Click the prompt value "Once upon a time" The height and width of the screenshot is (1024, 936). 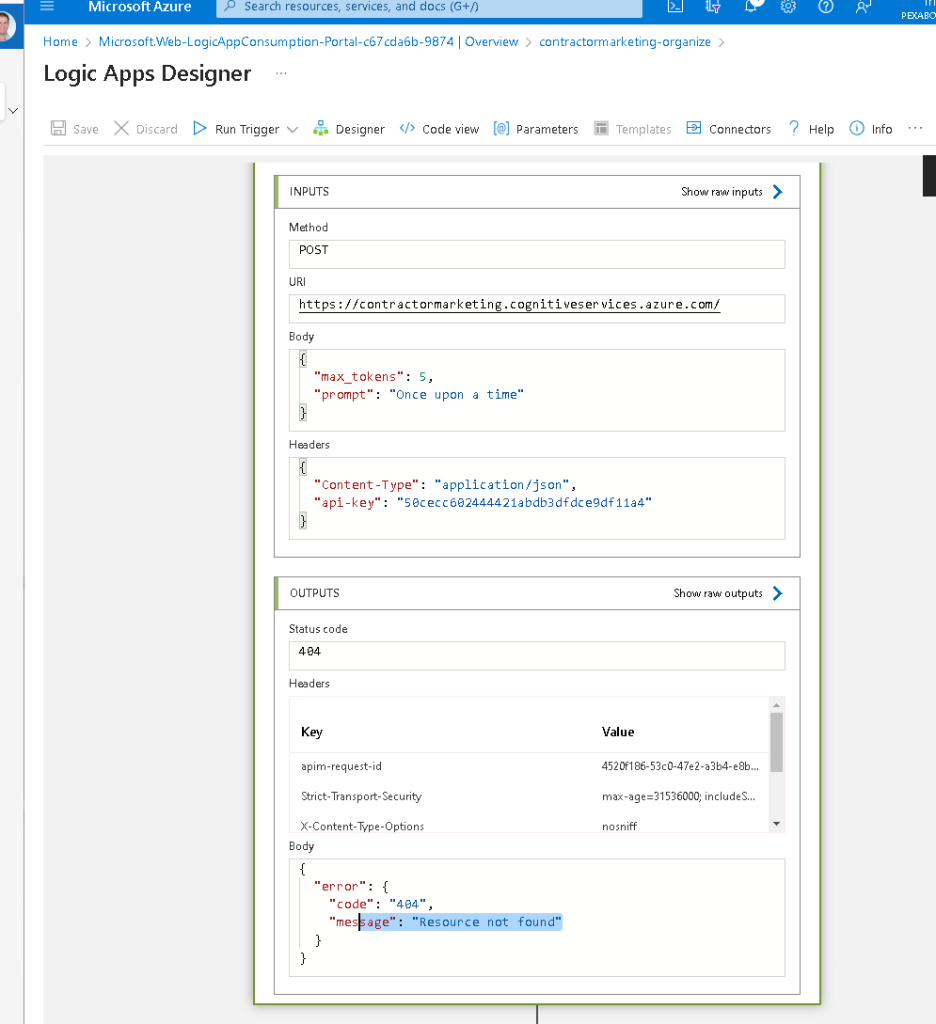(457, 395)
